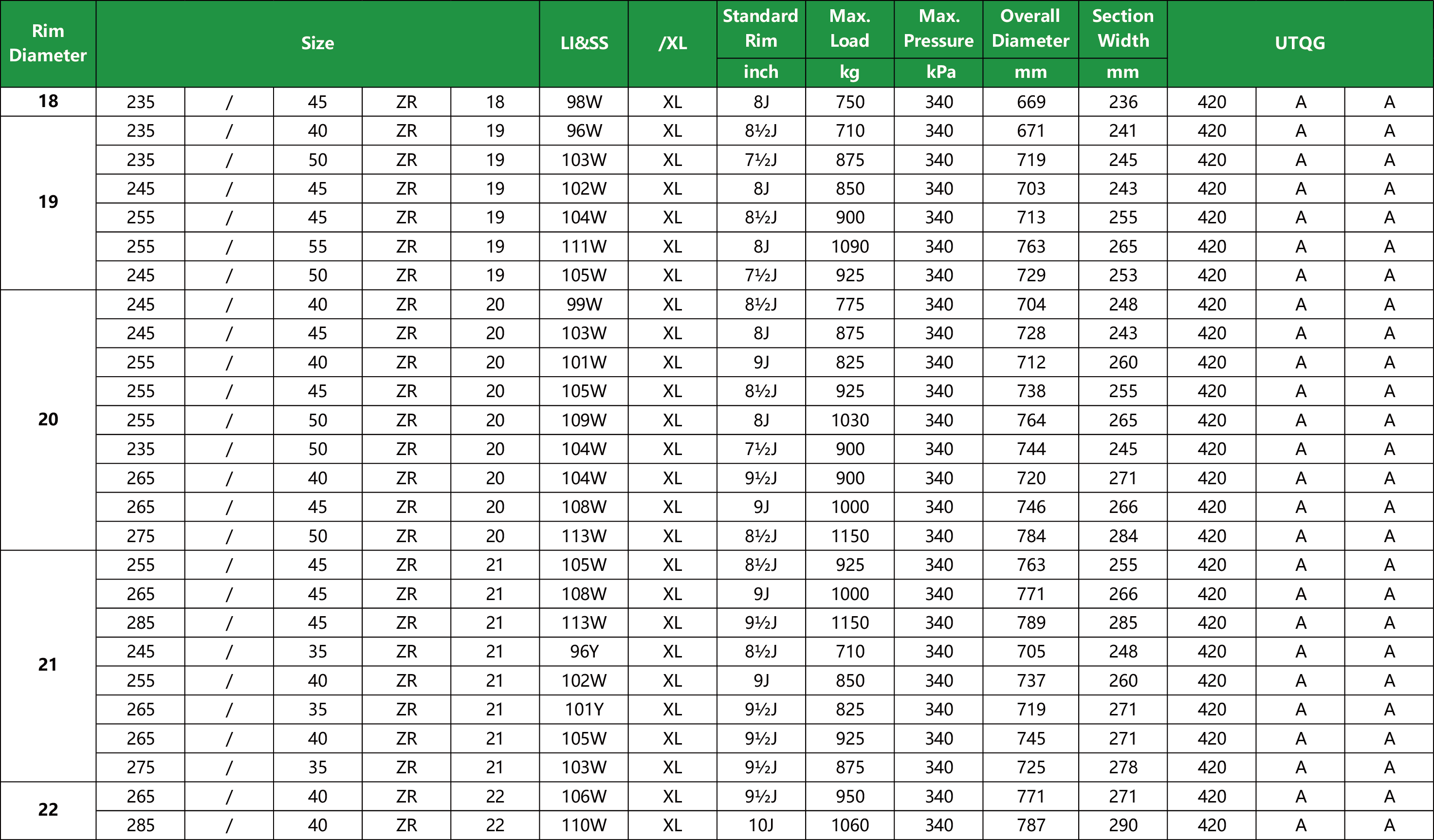Select the 111W load index cell
The height and width of the screenshot is (840, 1434).
[584, 246]
